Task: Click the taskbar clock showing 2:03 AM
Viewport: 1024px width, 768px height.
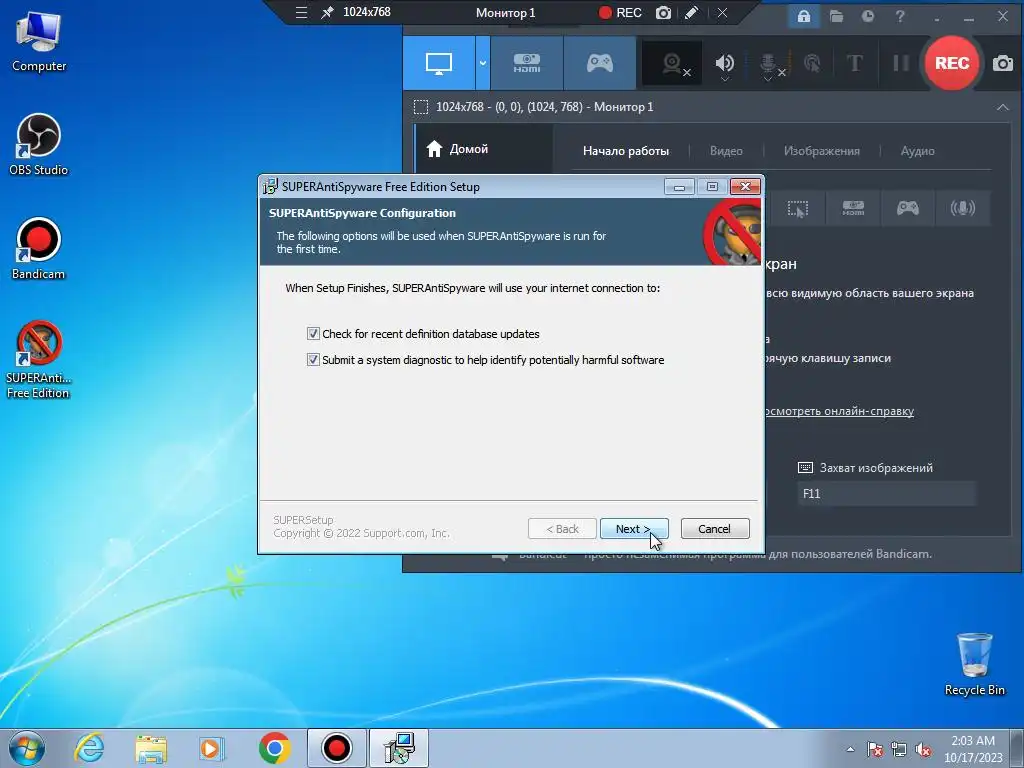Action: pyautogui.click(x=973, y=749)
